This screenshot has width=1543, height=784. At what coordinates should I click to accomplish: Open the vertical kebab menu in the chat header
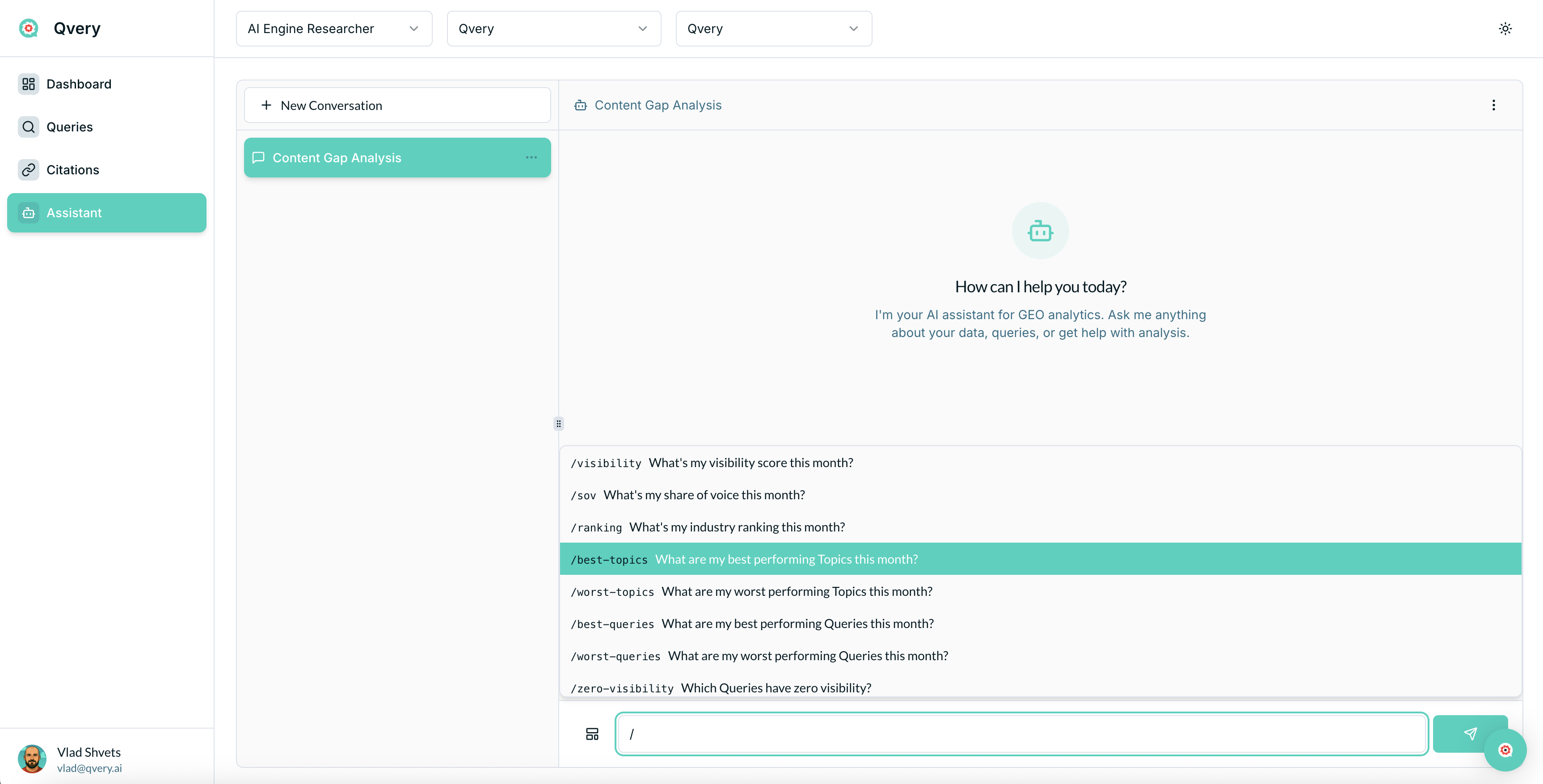[x=1493, y=105]
